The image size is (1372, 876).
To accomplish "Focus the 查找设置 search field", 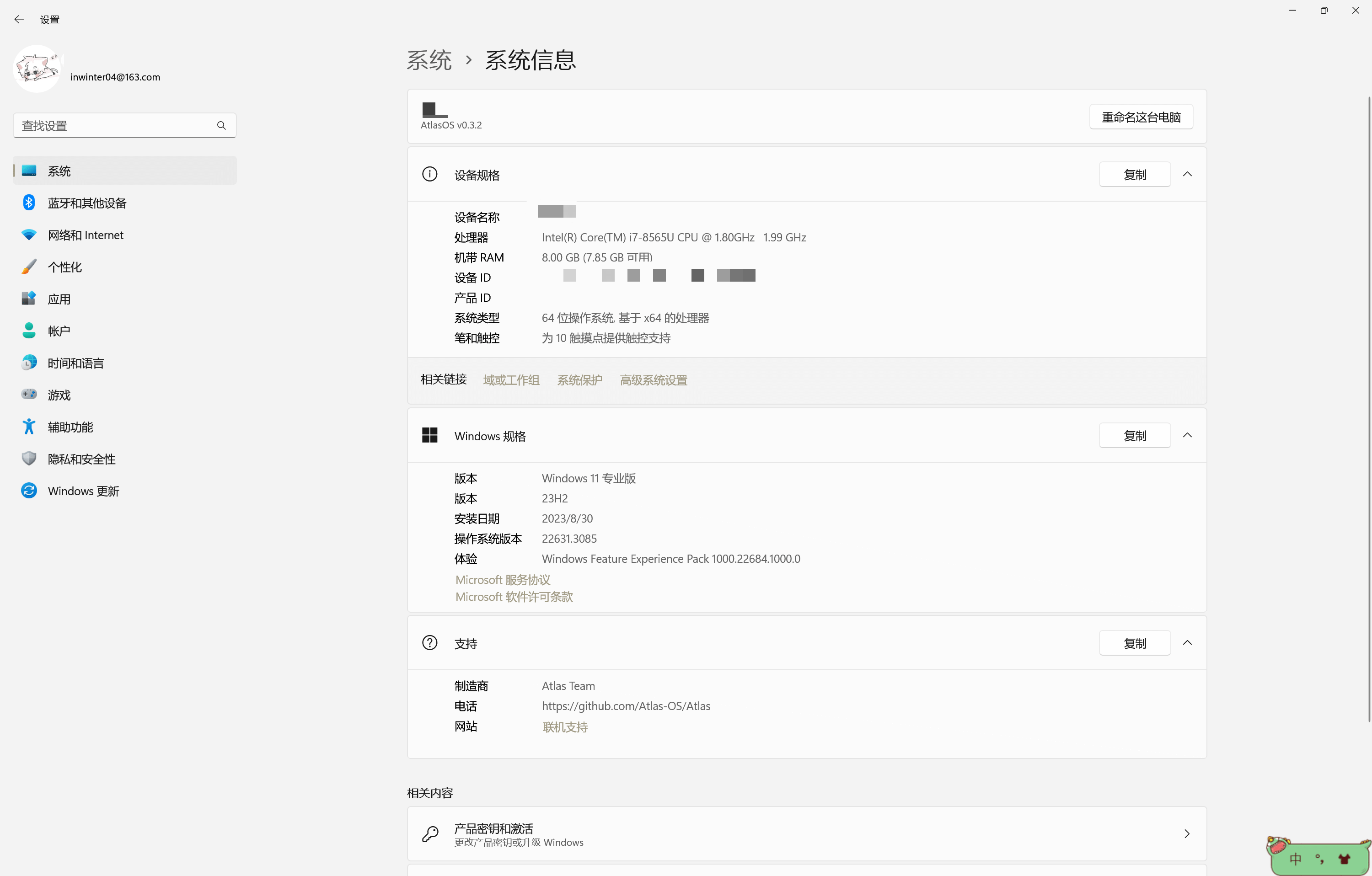I will tap(125, 125).
